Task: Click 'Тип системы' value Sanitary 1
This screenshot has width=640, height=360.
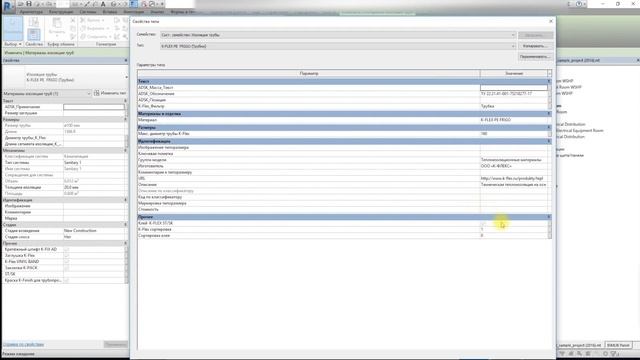Action: click(x=94, y=162)
